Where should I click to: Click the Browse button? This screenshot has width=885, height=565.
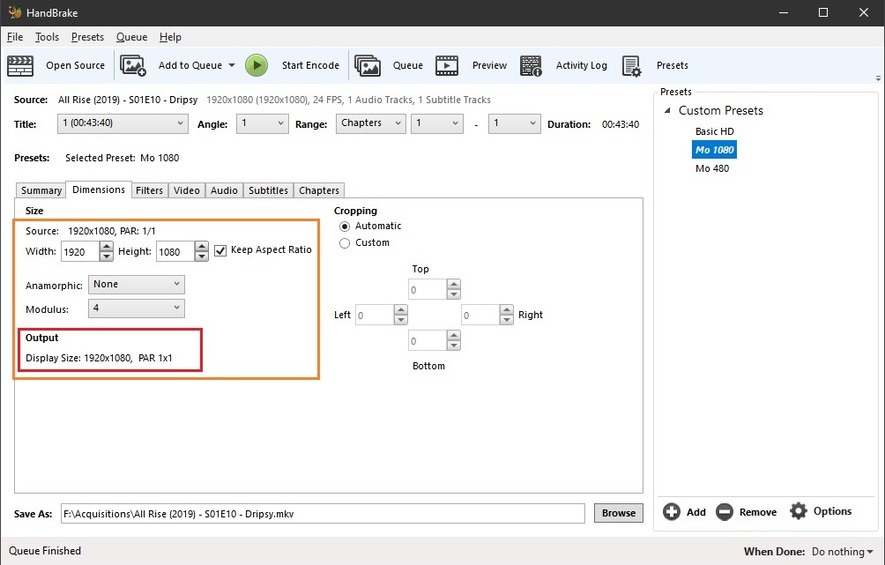tap(618, 513)
